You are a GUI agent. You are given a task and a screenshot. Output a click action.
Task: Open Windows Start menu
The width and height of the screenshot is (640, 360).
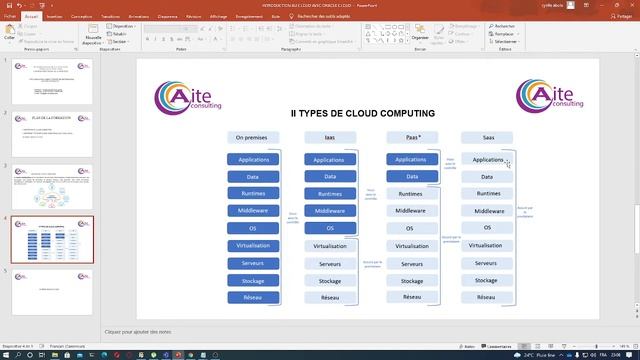point(6,355)
